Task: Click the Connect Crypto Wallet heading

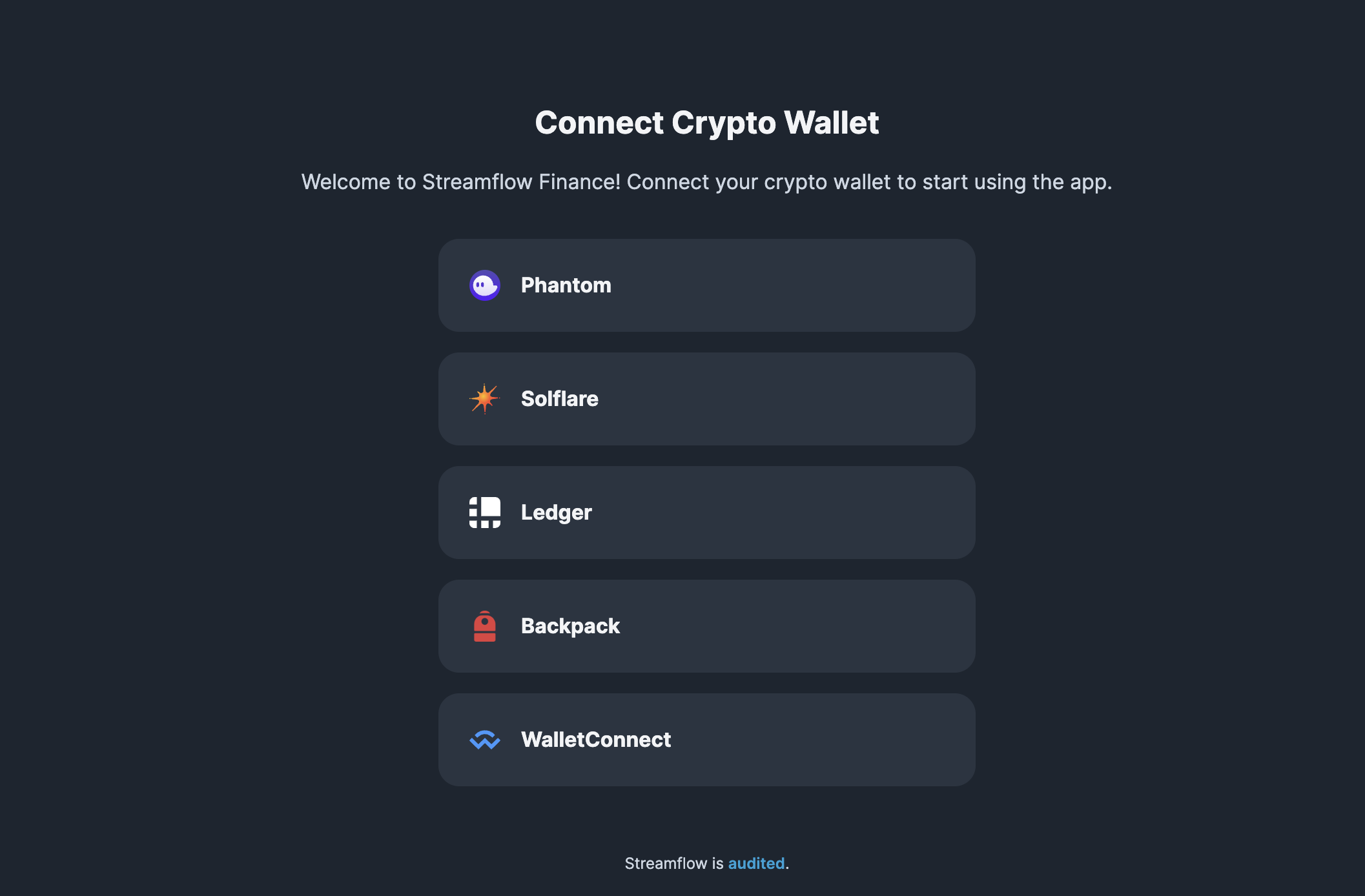Action: (x=707, y=123)
